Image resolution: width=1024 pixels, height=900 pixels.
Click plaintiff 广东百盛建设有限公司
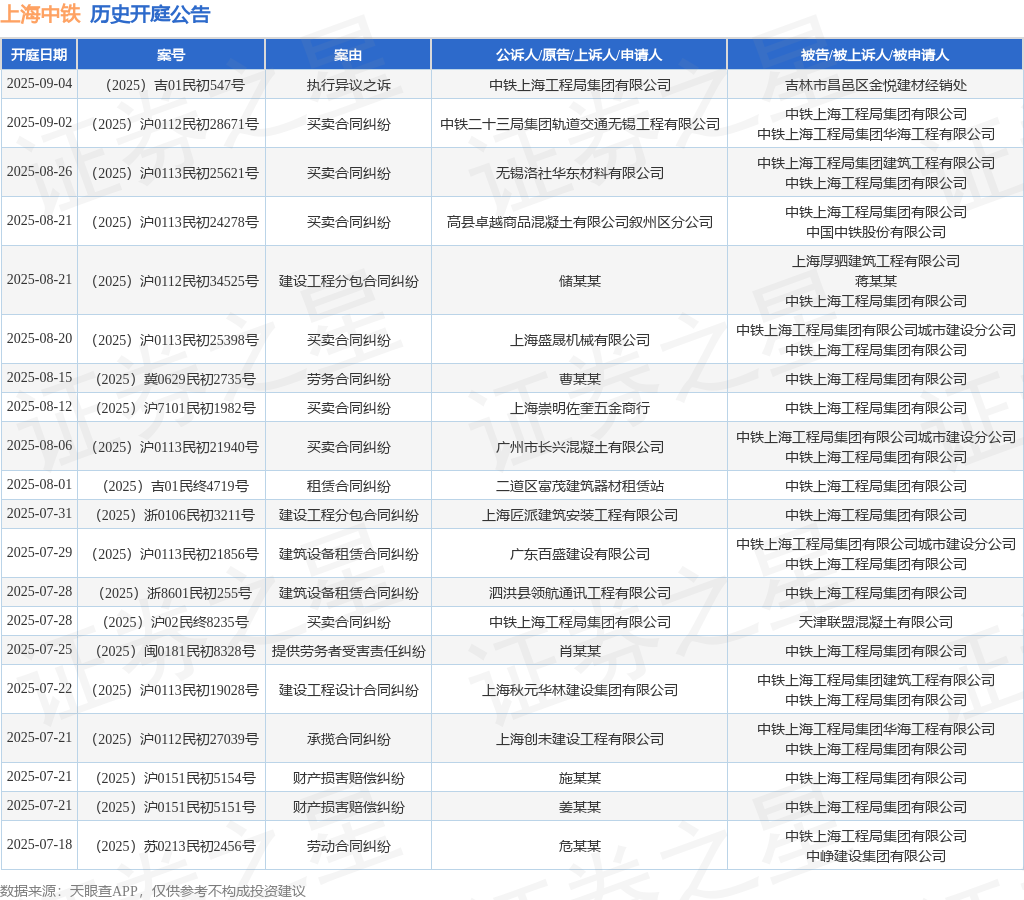[580, 554]
